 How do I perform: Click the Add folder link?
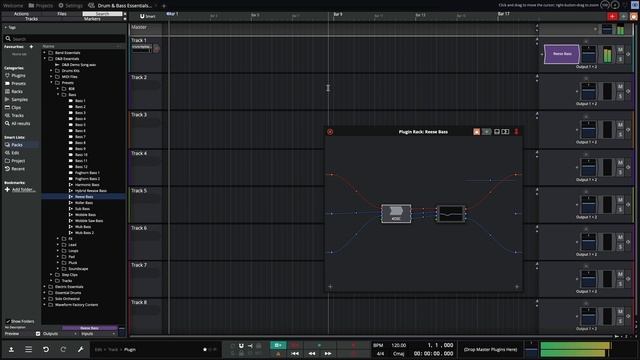tap(23, 190)
